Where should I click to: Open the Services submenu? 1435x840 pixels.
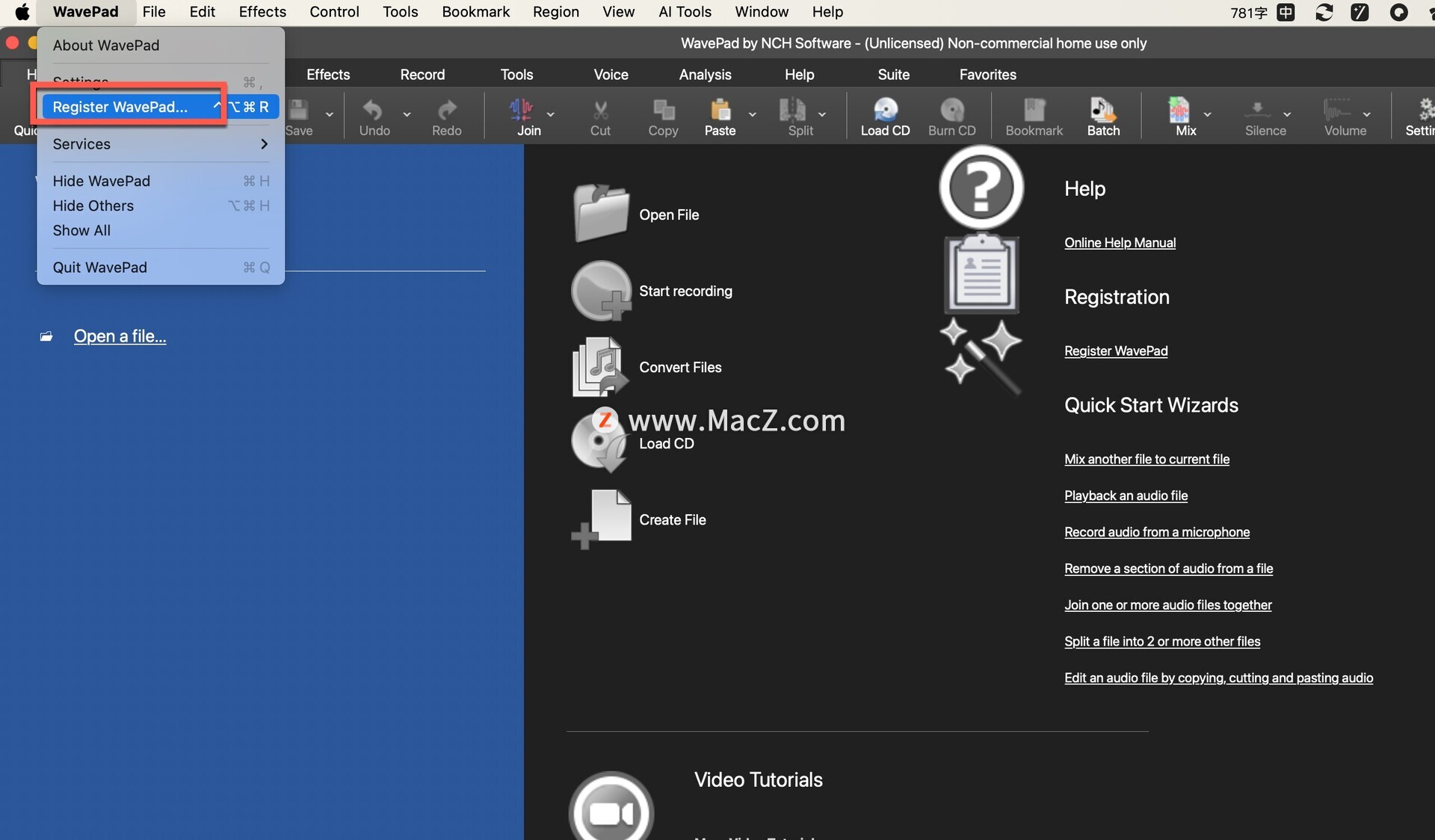[161, 143]
